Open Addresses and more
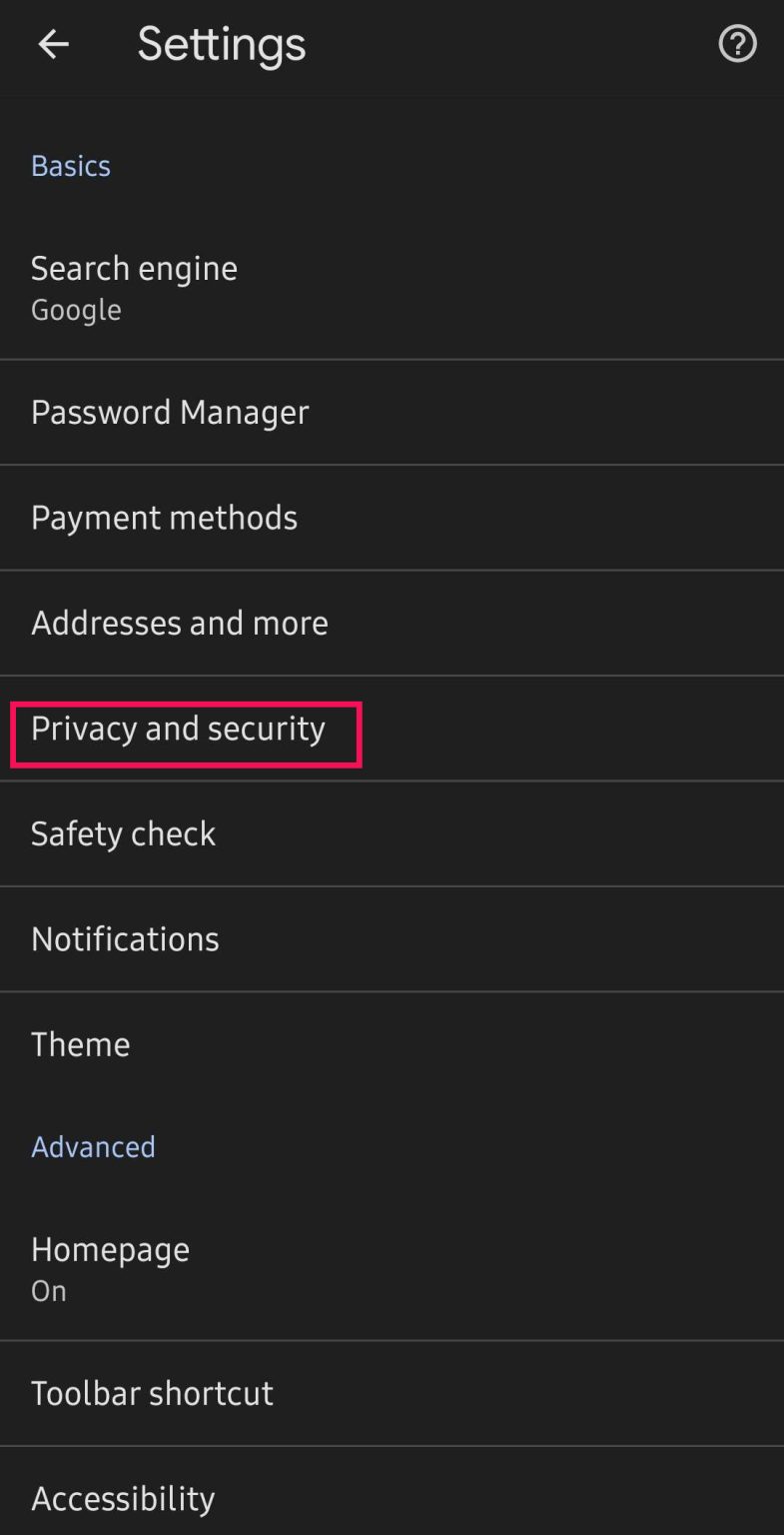Screen dimensions: 784x1535 point(180,623)
